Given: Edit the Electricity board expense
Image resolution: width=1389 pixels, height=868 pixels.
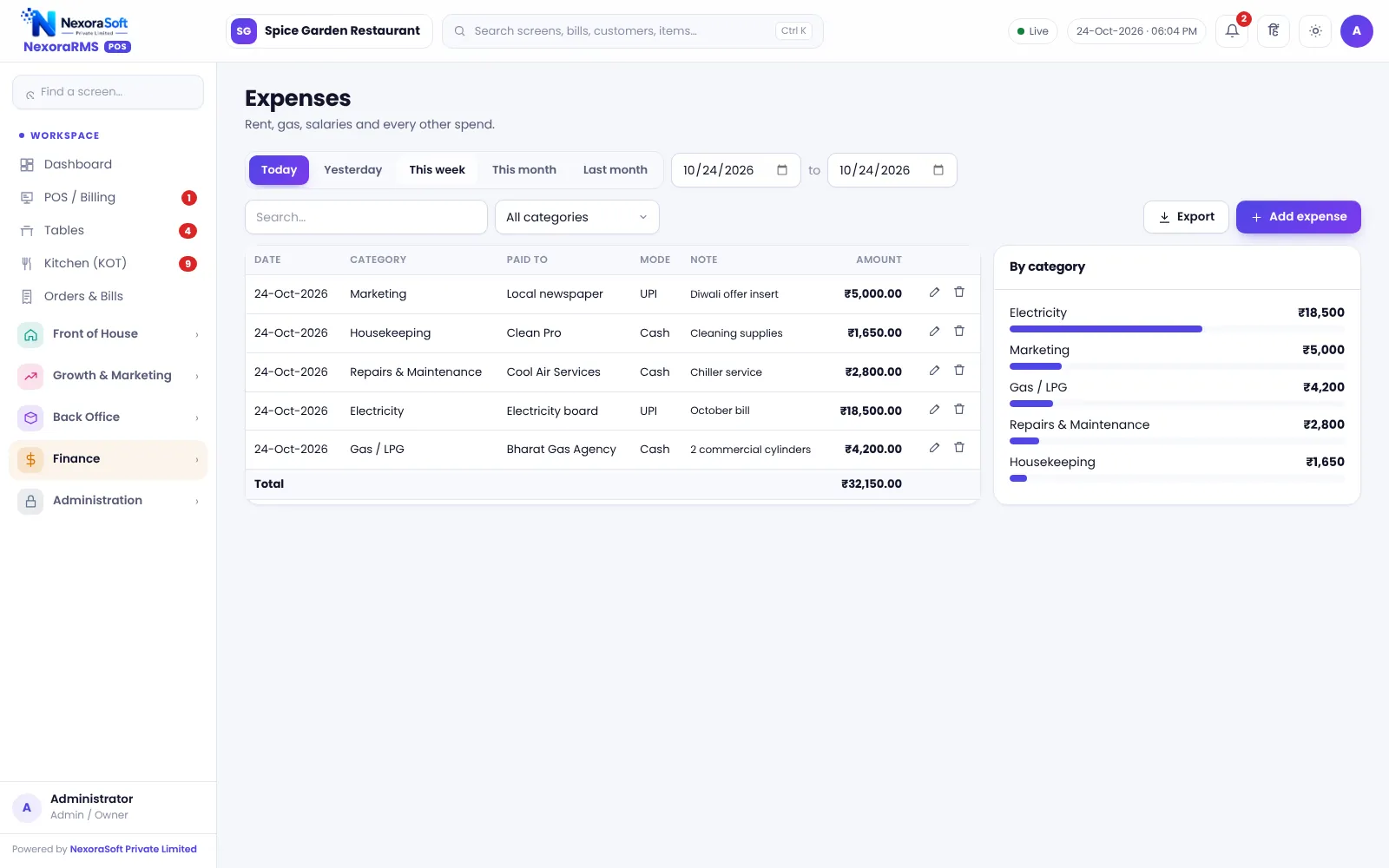Looking at the screenshot, I should (x=934, y=410).
